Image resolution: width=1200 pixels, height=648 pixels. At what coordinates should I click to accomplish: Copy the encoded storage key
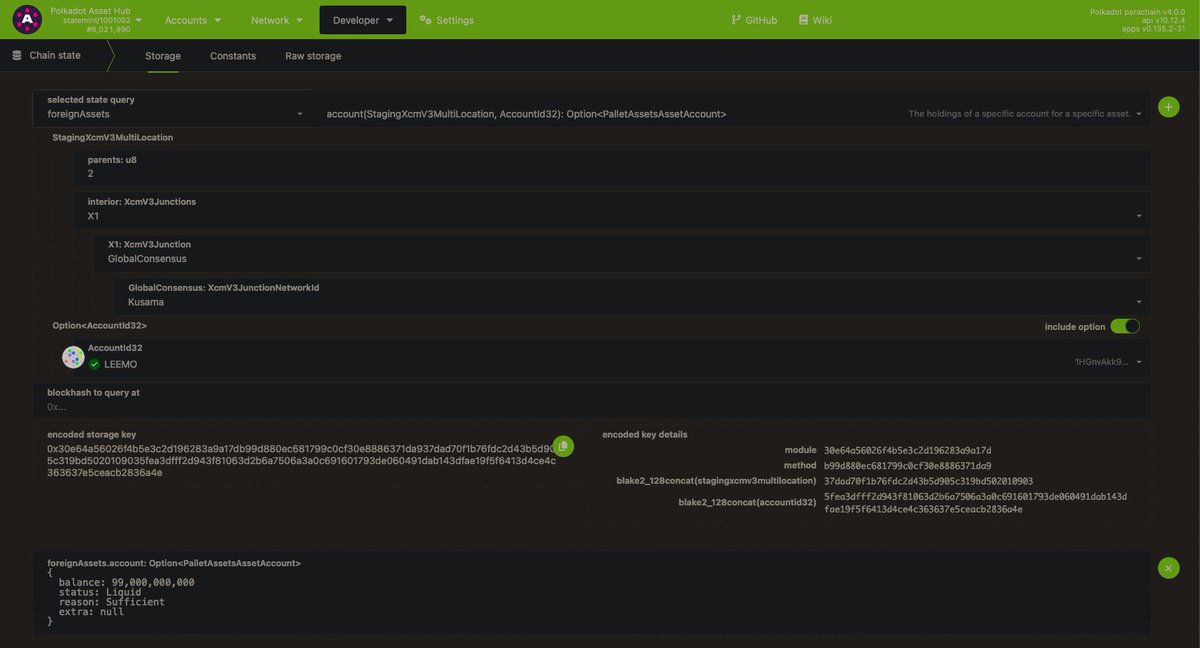point(563,445)
